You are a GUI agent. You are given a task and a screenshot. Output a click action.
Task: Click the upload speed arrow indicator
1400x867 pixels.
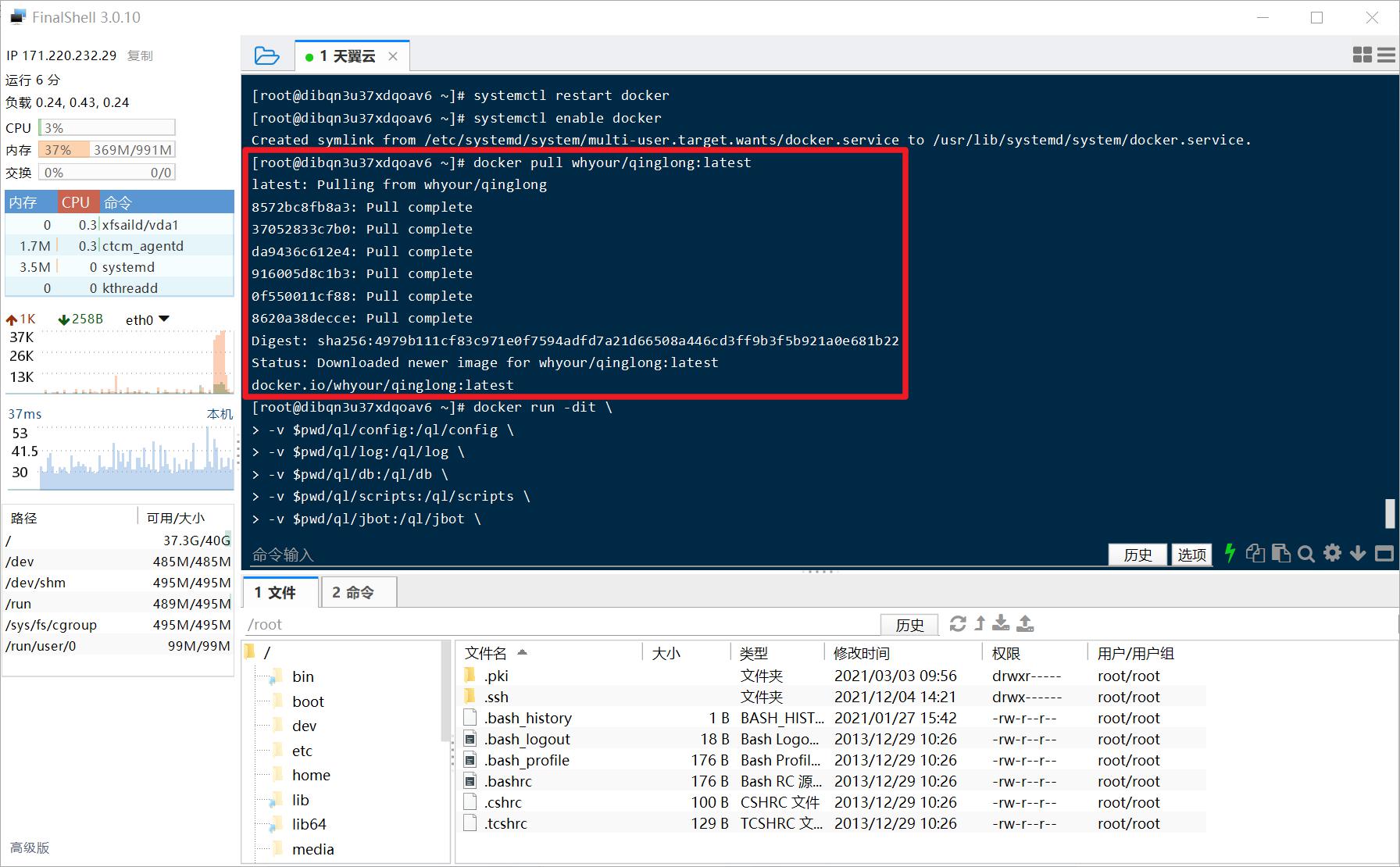pyautogui.click(x=12, y=319)
